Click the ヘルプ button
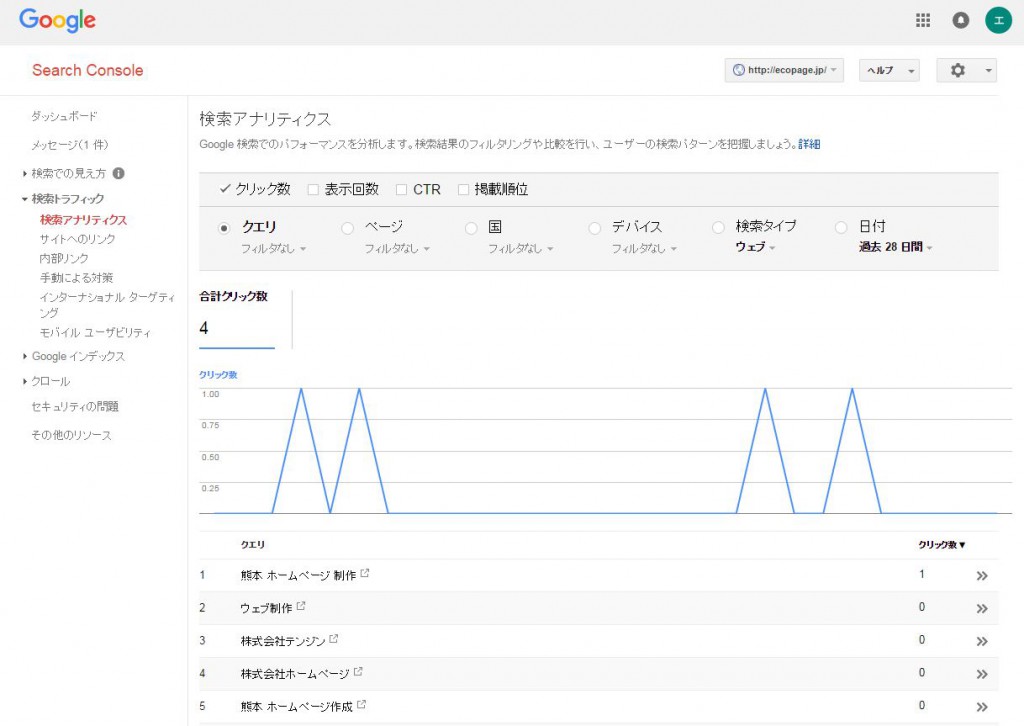 [x=888, y=70]
